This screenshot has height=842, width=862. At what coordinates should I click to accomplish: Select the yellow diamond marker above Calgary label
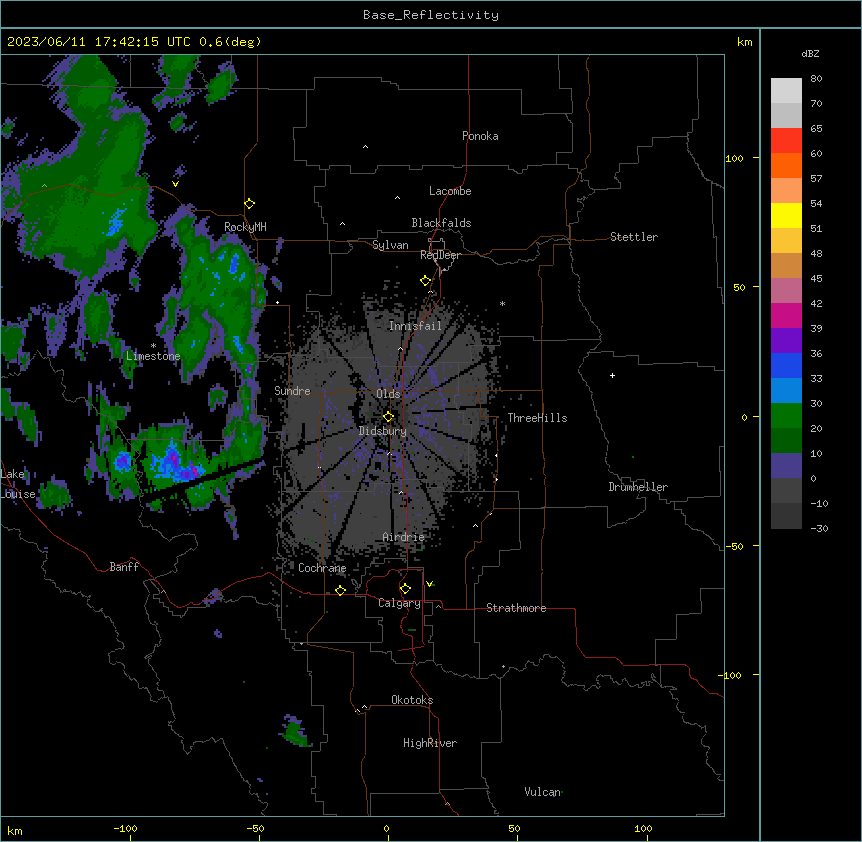click(x=405, y=589)
